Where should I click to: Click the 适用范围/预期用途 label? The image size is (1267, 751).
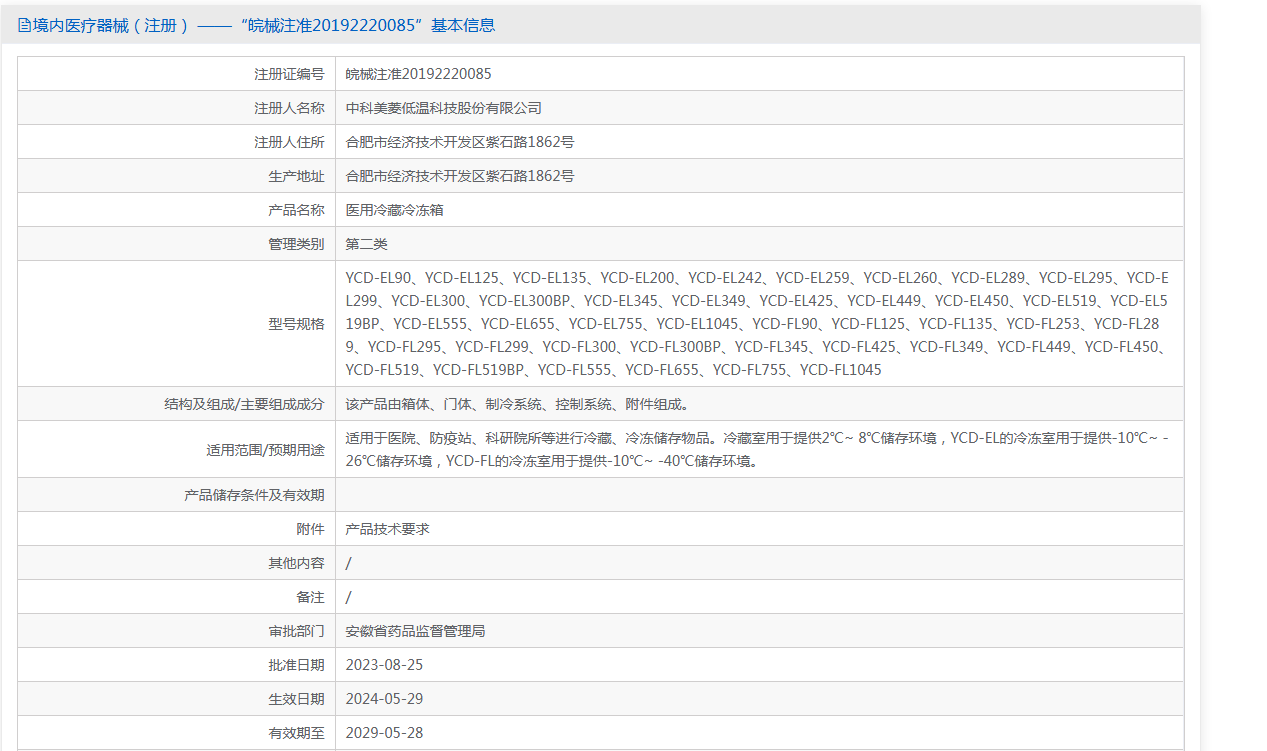tap(265, 450)
